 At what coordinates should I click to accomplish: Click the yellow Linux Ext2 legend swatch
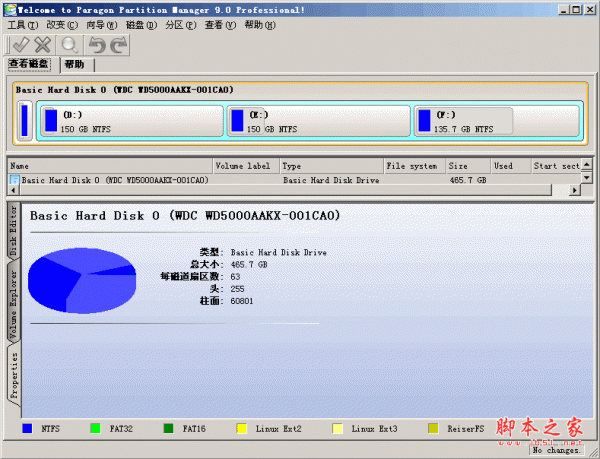(242, 428)
